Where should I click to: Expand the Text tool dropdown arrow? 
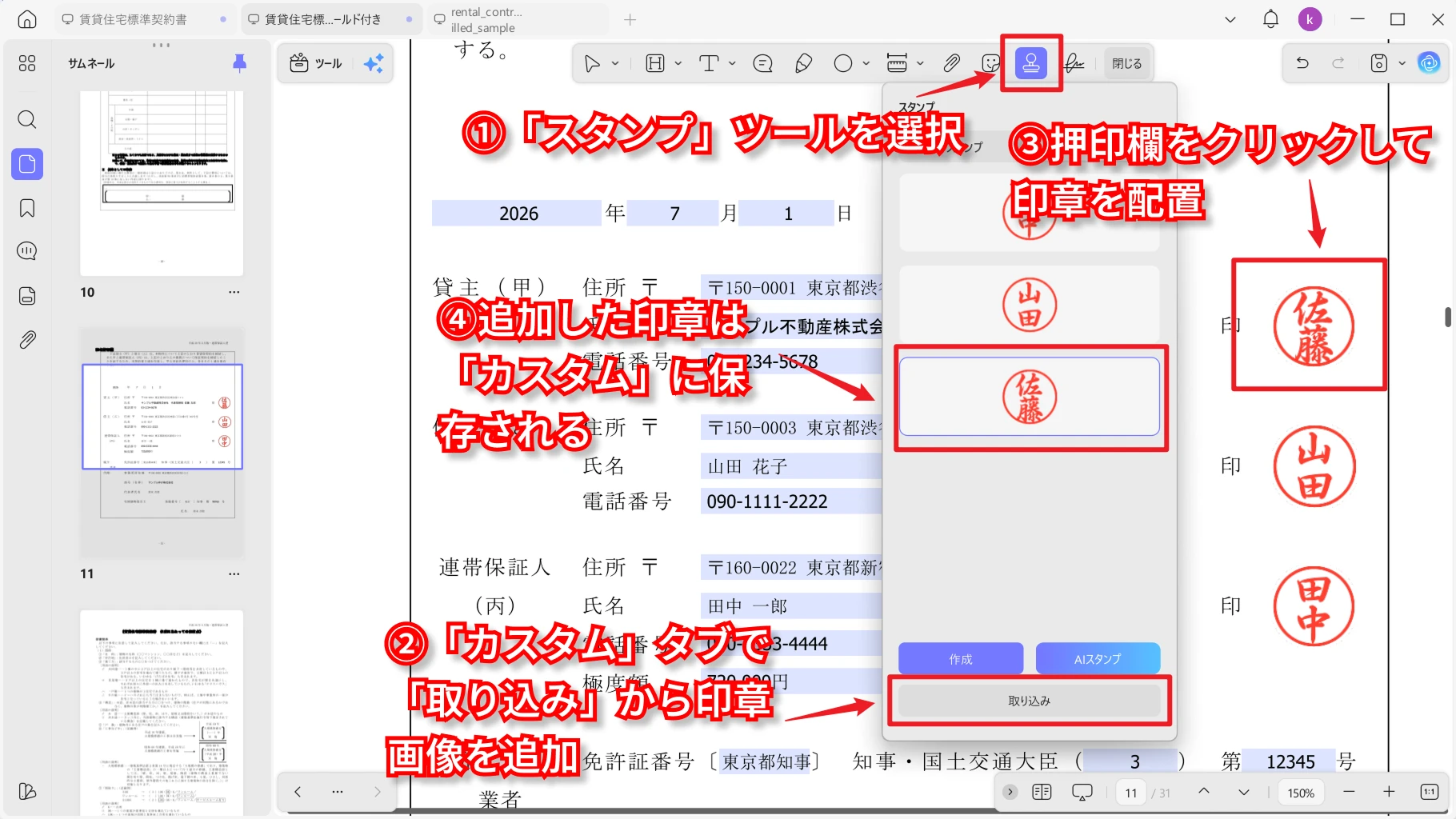coord(732,63)
